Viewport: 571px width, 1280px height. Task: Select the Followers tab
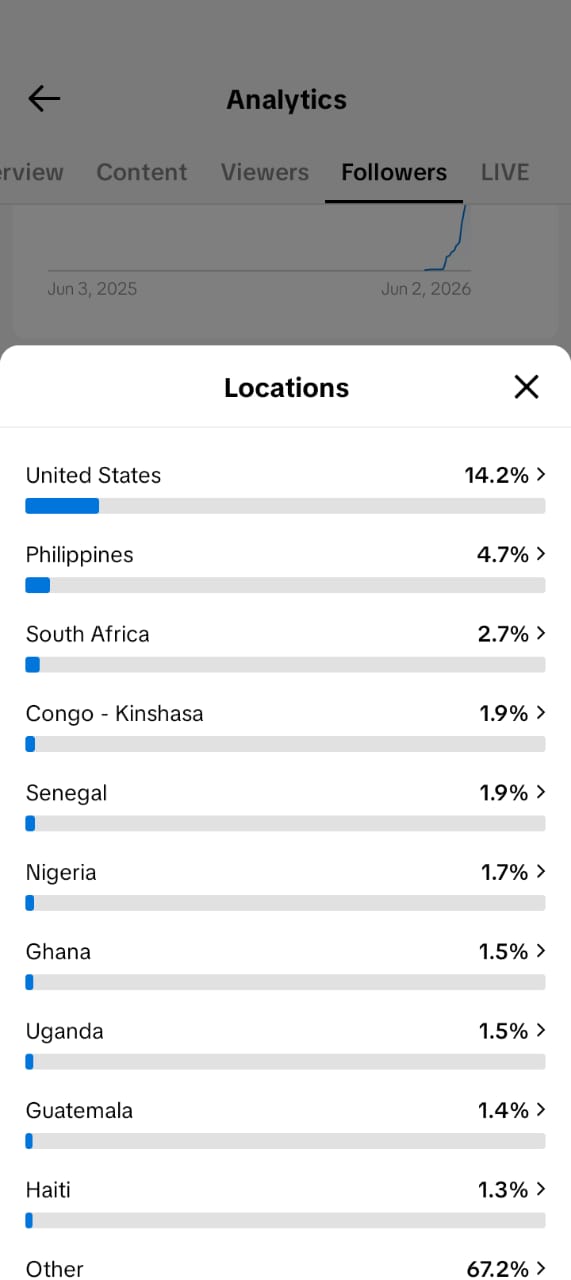pyautogui.click(x=394, y=172)
